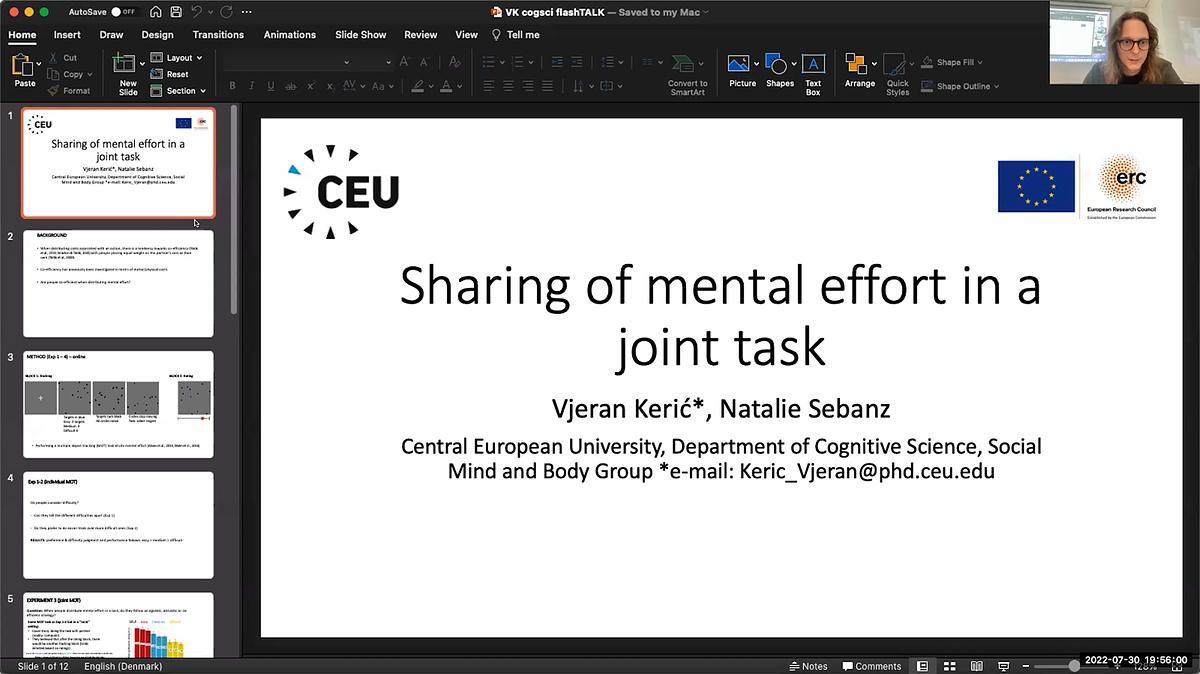Toggle the Notes pane
Viewport: 1200px width, 674px height.
tap(808, 666)
